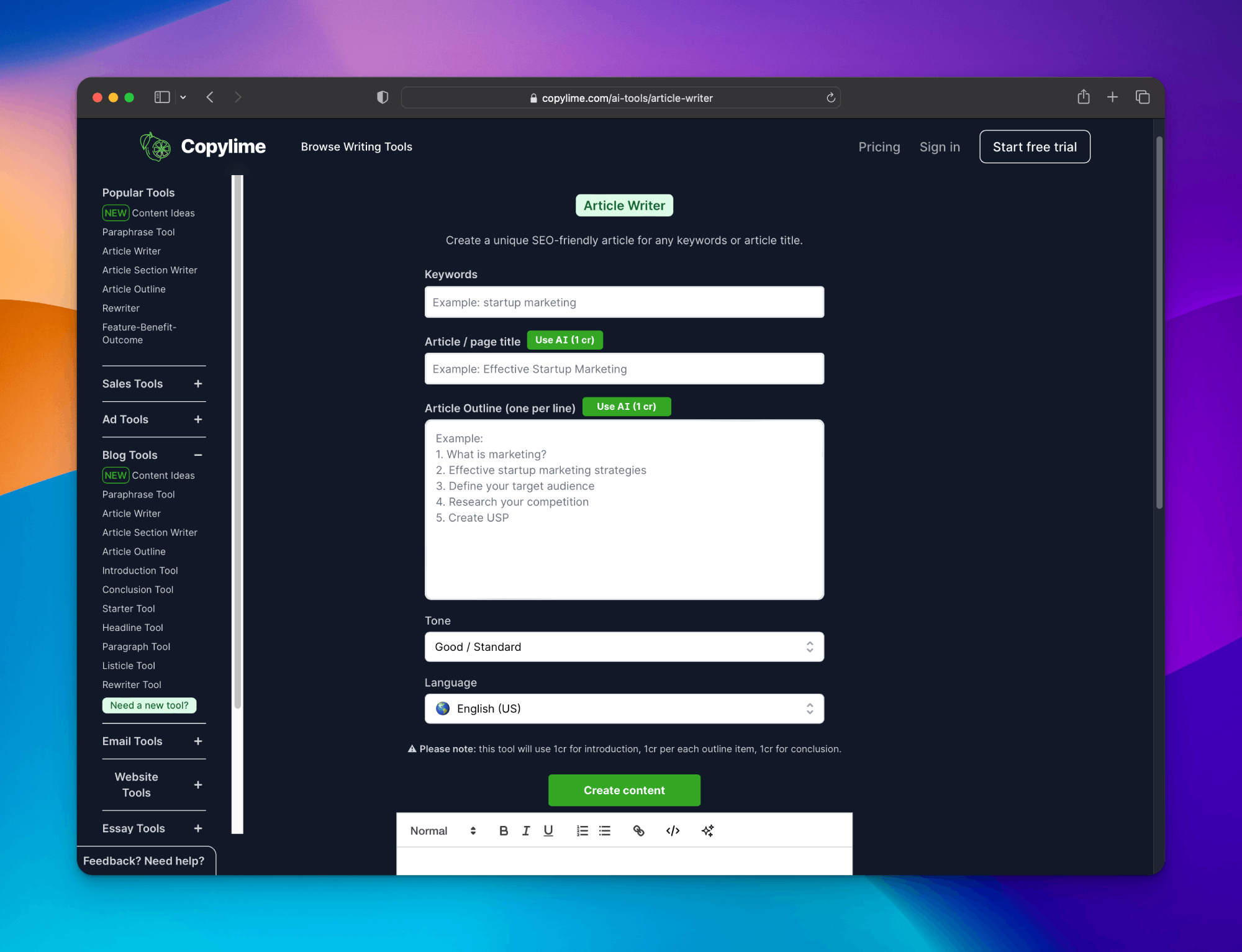
Task: Toggle bold formatting in editor toolbar
Action: tap(504, 831)
